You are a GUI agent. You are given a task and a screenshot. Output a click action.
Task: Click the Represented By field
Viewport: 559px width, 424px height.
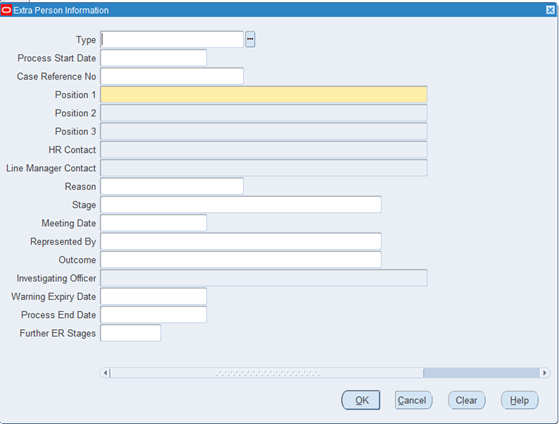241,241
